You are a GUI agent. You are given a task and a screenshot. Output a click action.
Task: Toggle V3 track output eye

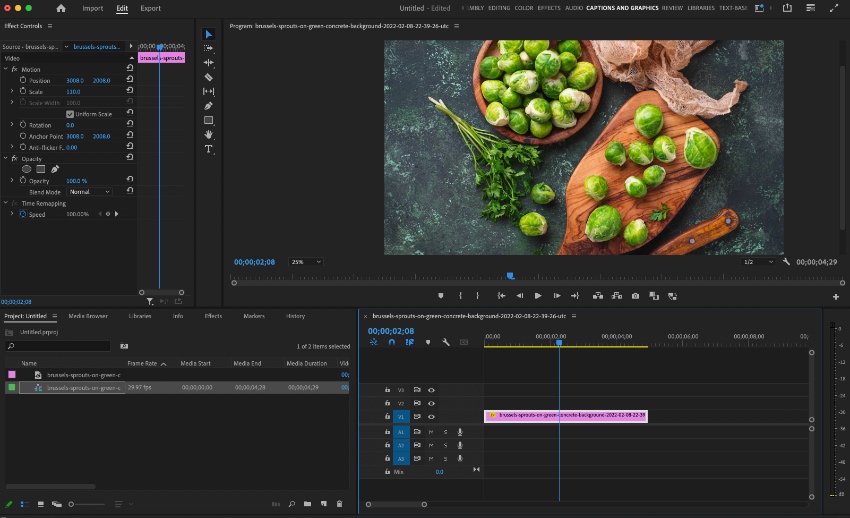point(432,390)
